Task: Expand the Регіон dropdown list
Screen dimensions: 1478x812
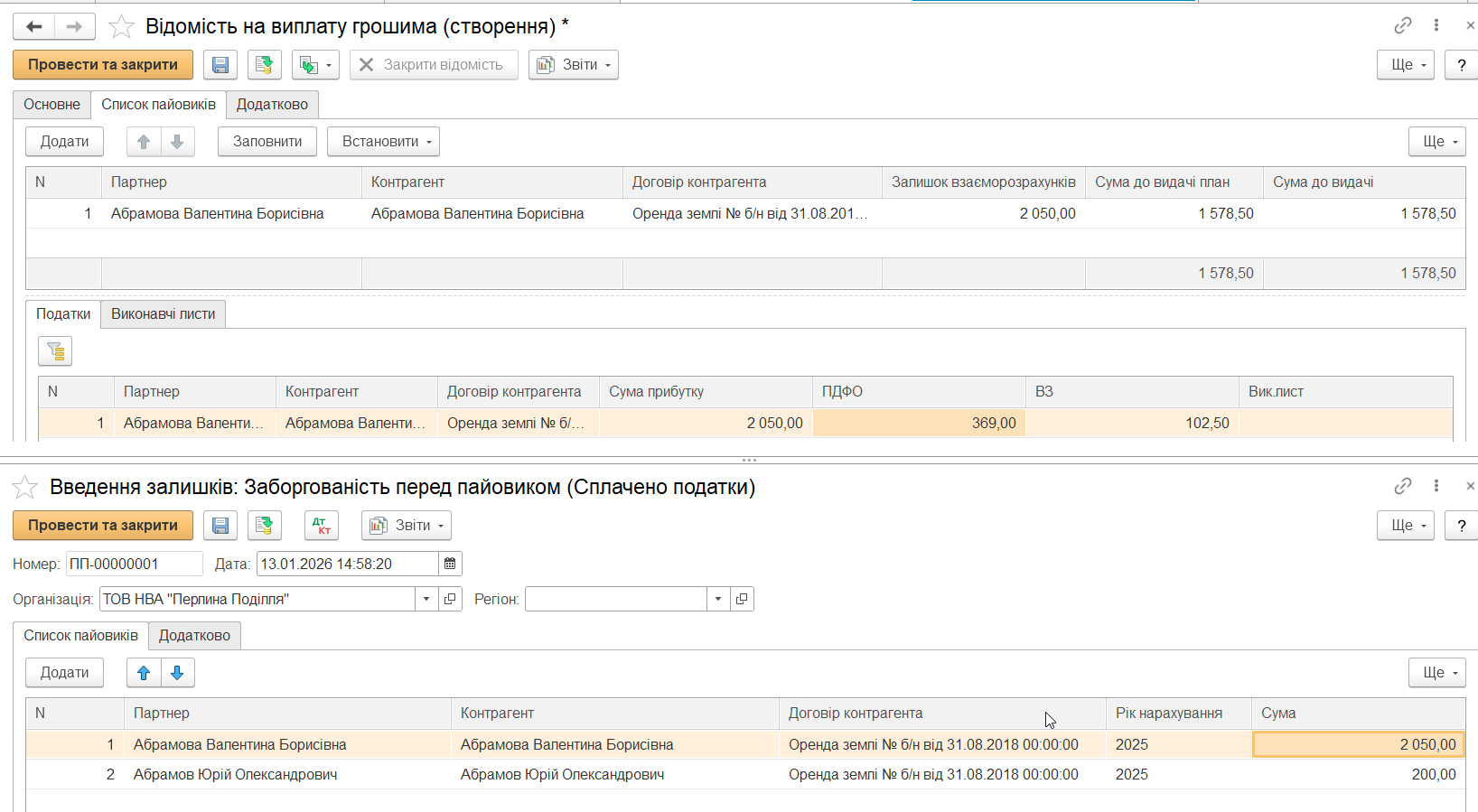Action: coord(718,599)
